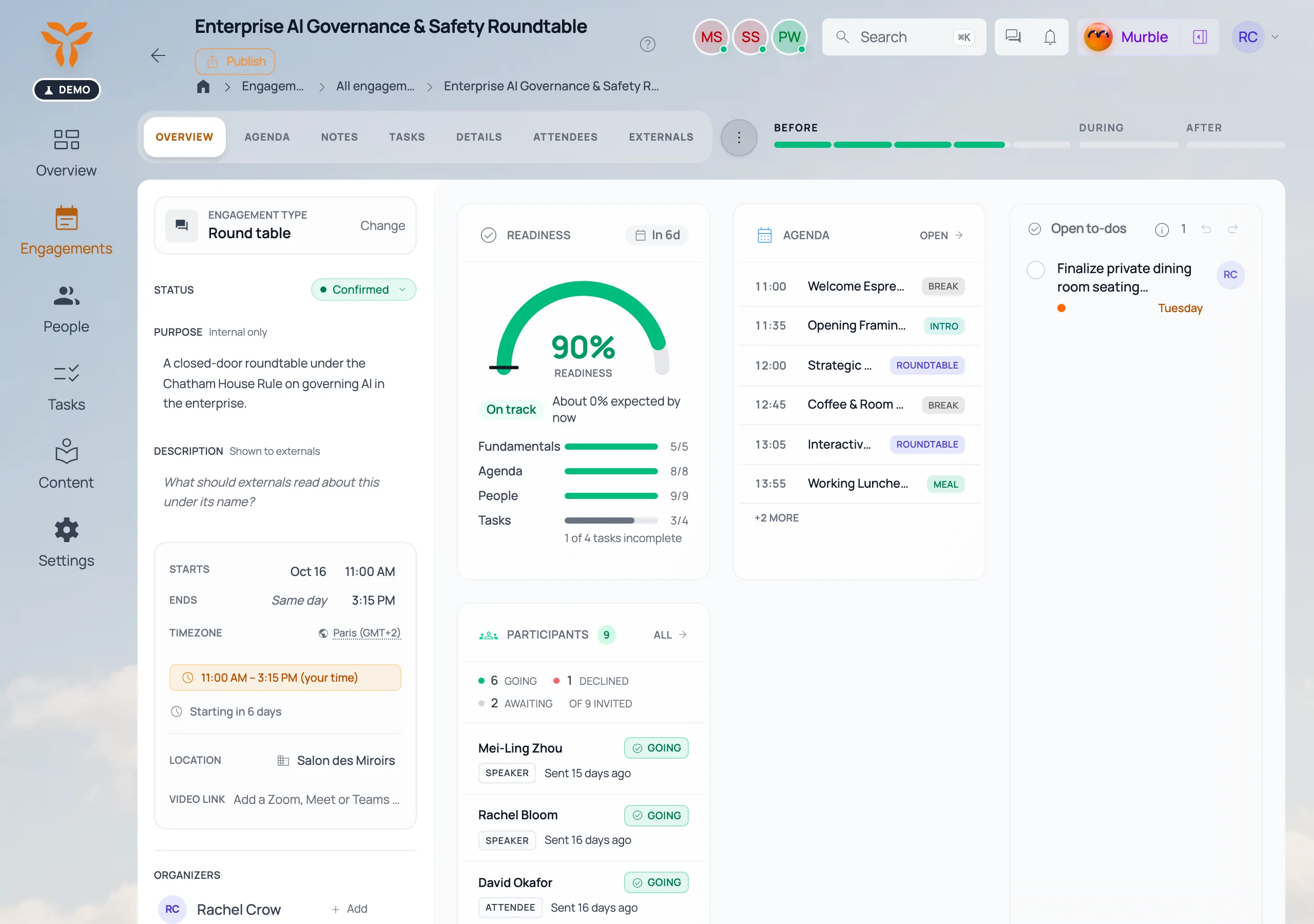The height and width of the screenshot is (924, 1314).
Task: Expand the +2 MORE agenda items
Action: point(776,518)
